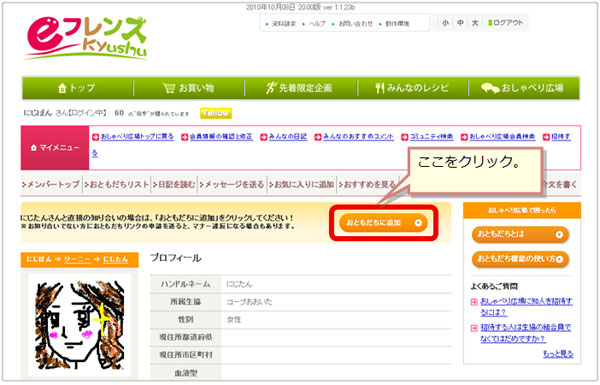Click the 動作環境 link
Screen dimensions: 600x385
click(x=397, y=24)
